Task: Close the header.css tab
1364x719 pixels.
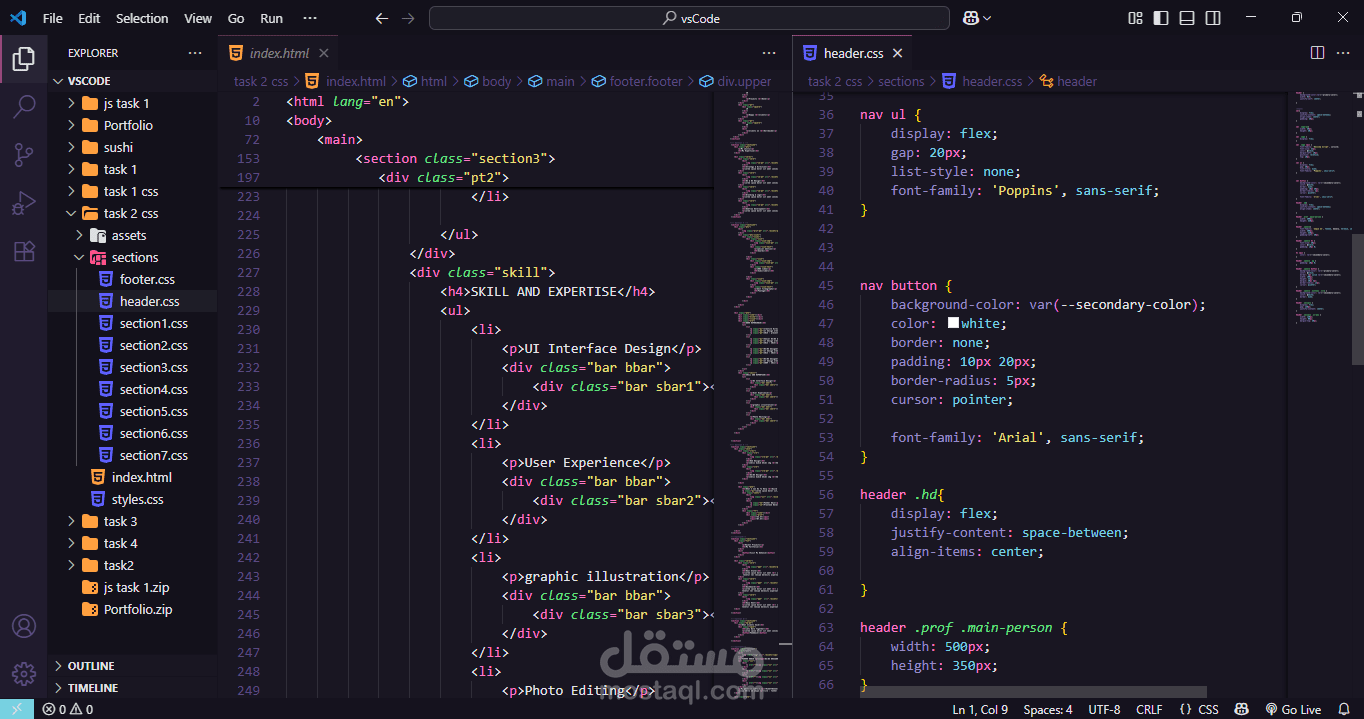Action: pos(897,53)
